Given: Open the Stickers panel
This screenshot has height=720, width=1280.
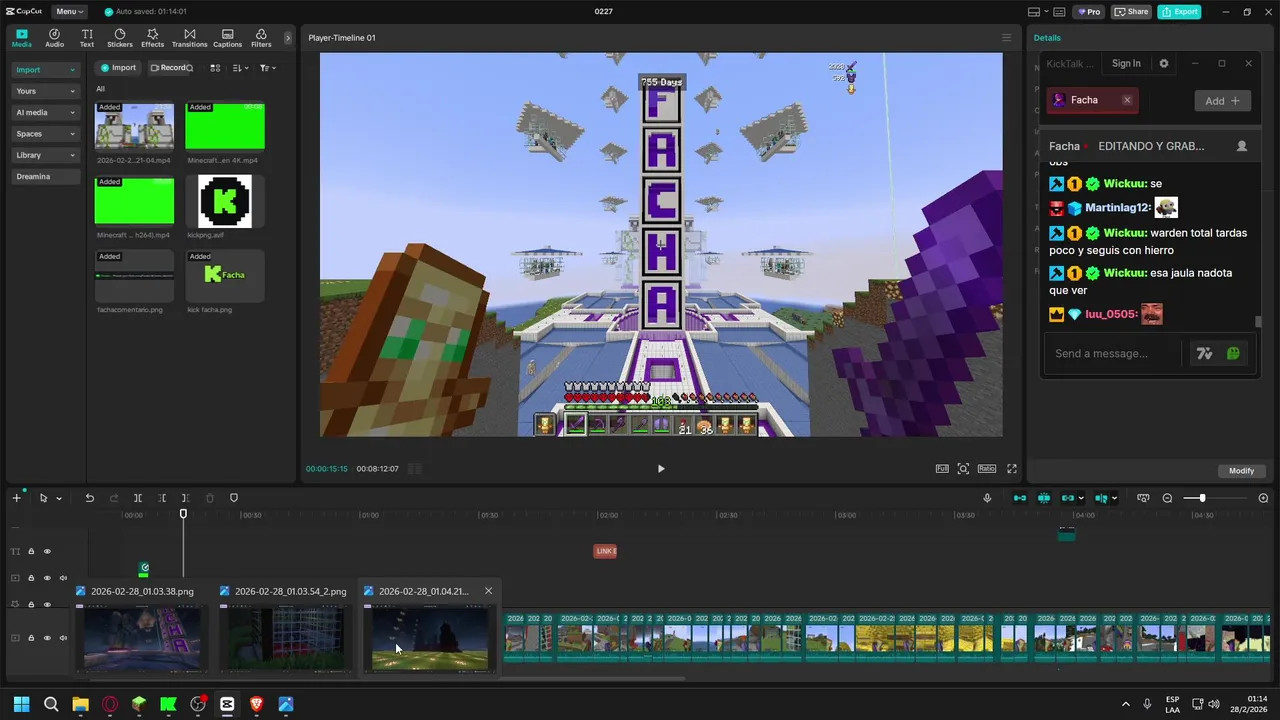Looking at the screenshot, I should [x=120, y=38].
